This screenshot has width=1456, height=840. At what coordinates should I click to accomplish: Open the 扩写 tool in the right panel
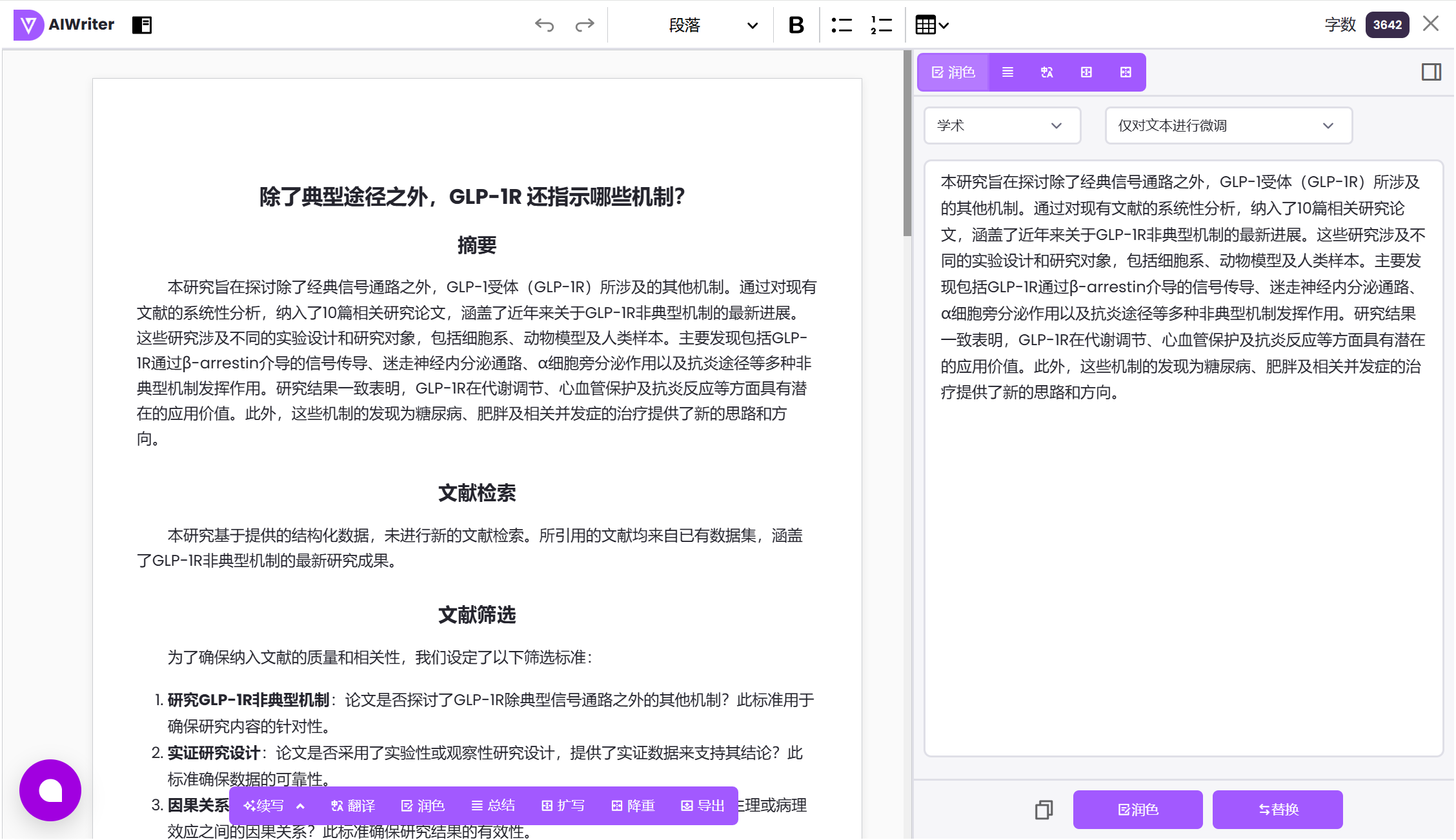click(x=1086, y=72)
